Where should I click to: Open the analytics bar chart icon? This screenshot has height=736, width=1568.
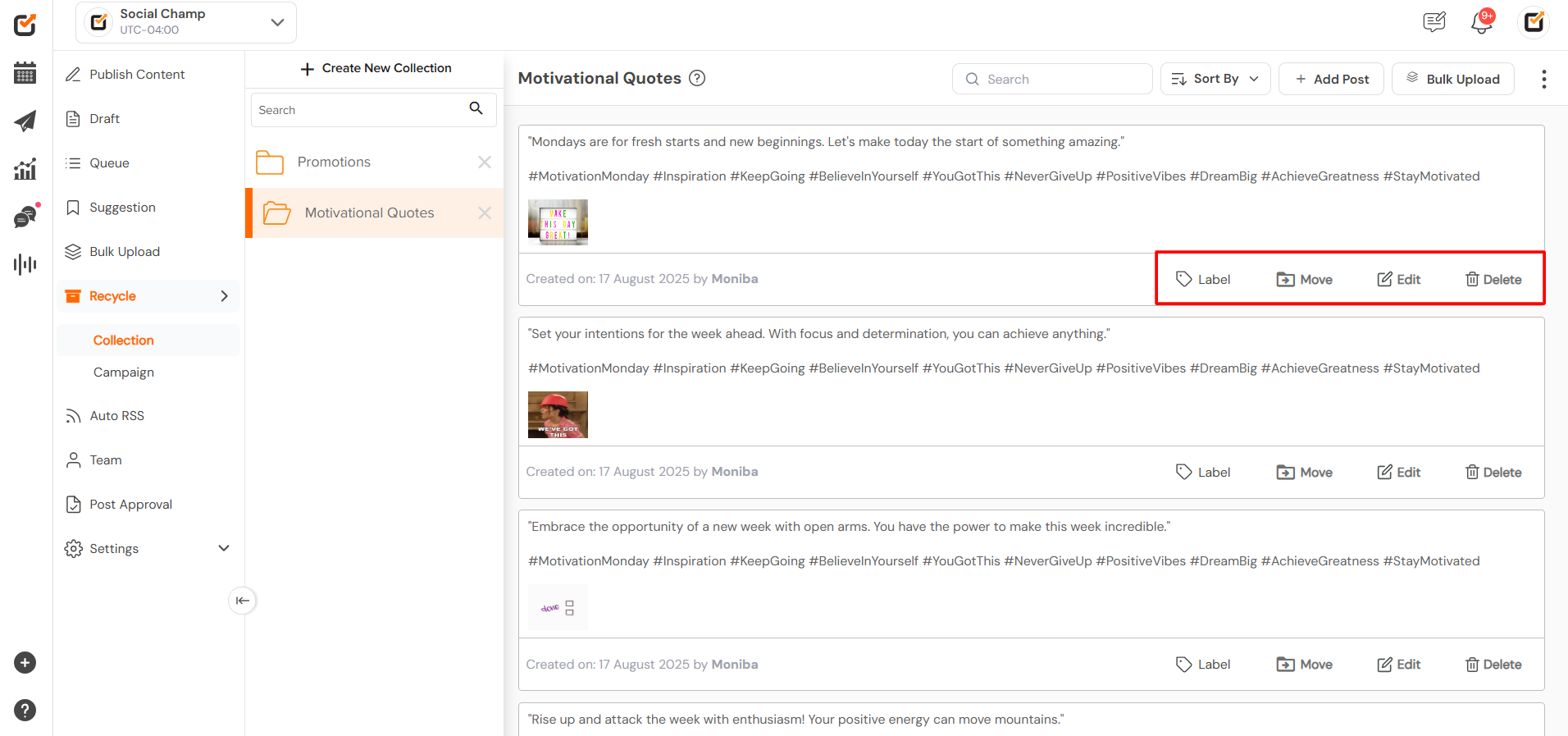point(25,169)
